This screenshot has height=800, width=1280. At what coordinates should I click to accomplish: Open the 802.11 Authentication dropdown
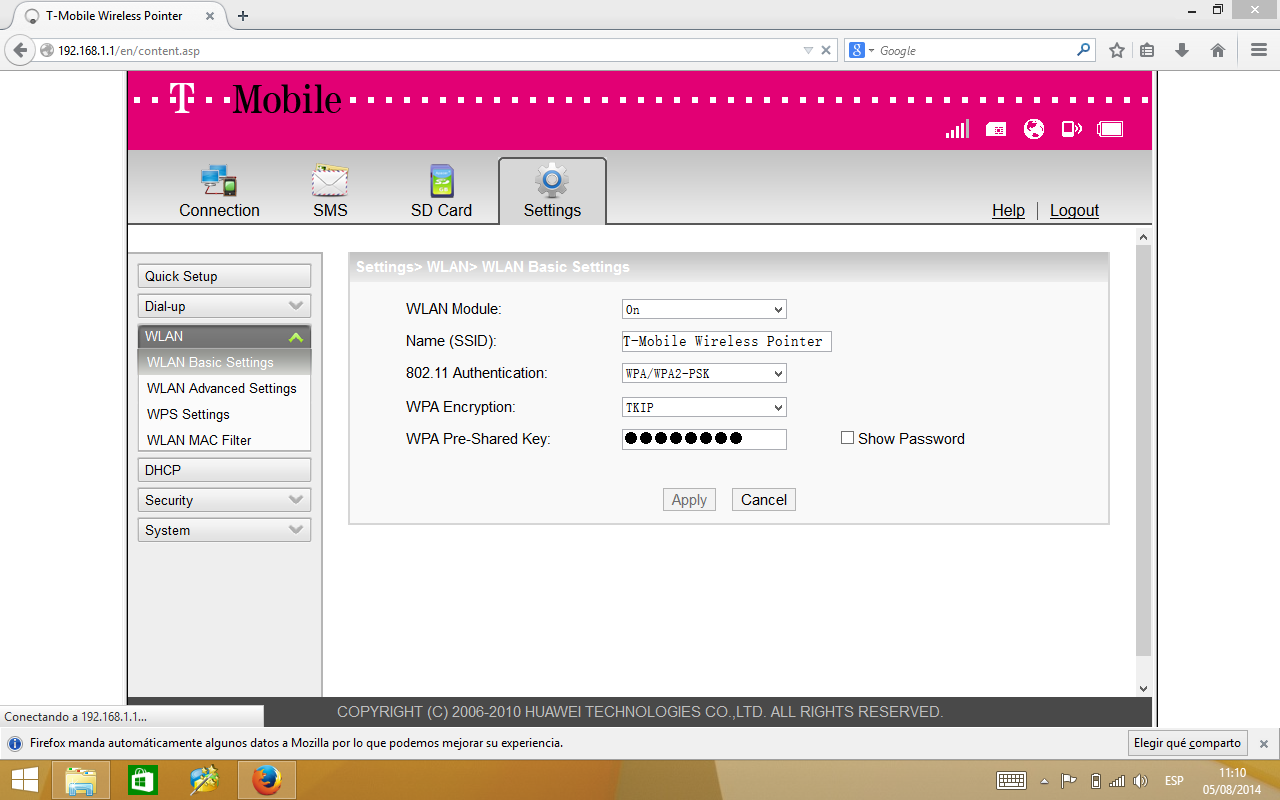704,374
